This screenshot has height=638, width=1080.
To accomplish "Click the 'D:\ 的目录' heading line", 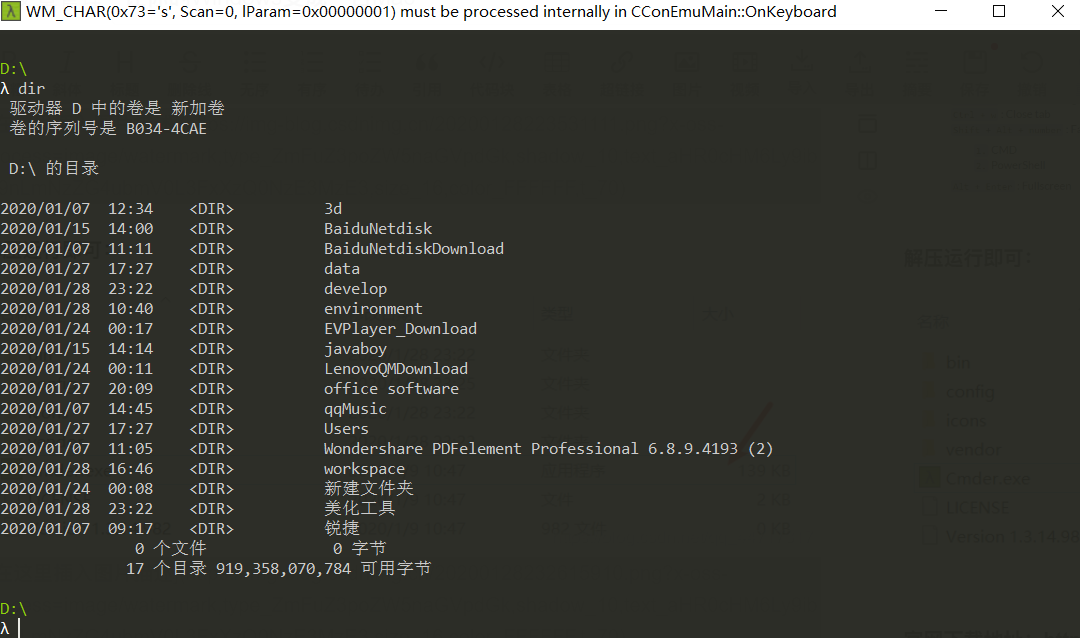I will 54,168.
